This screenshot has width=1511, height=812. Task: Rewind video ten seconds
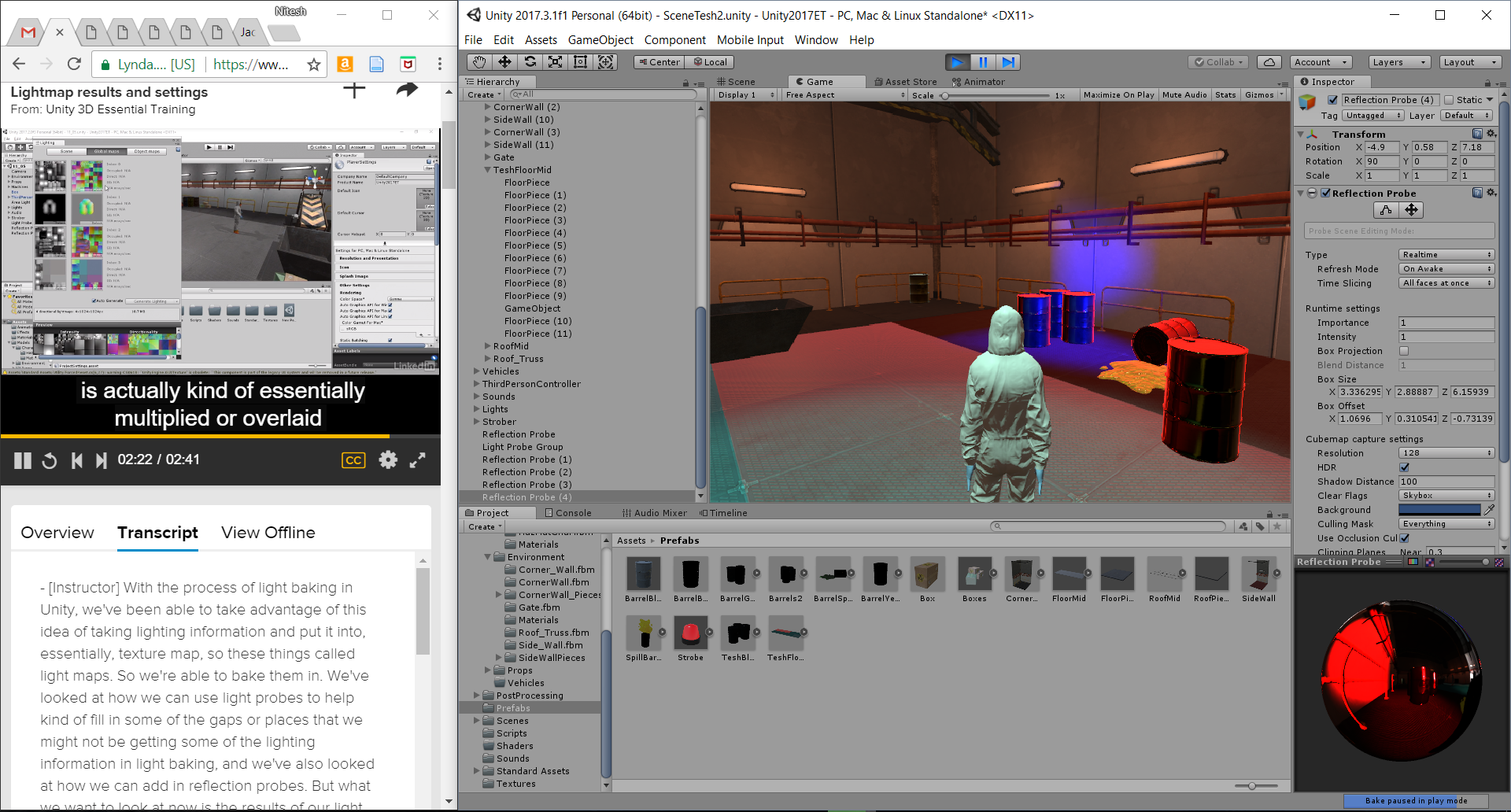click(50, 460)
